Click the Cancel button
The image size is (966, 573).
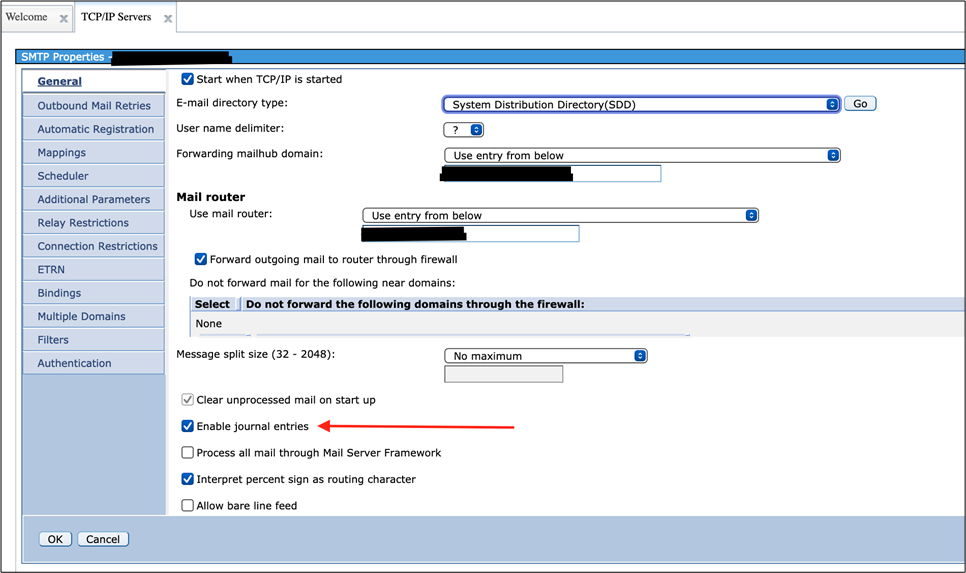click(x=103, y=539)
